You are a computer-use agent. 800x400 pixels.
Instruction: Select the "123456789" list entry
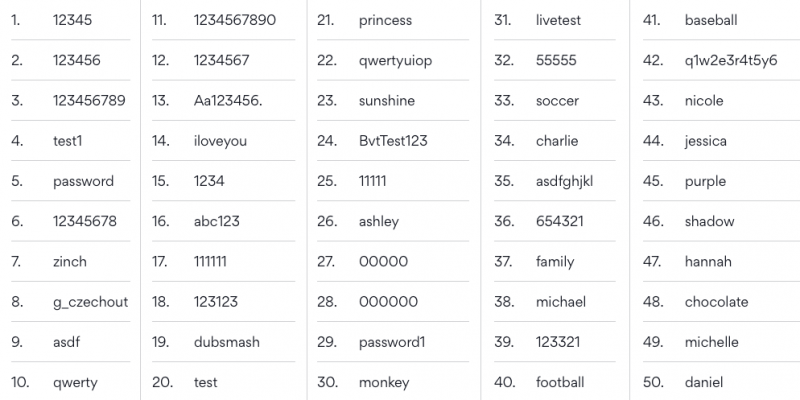(91, 101)
